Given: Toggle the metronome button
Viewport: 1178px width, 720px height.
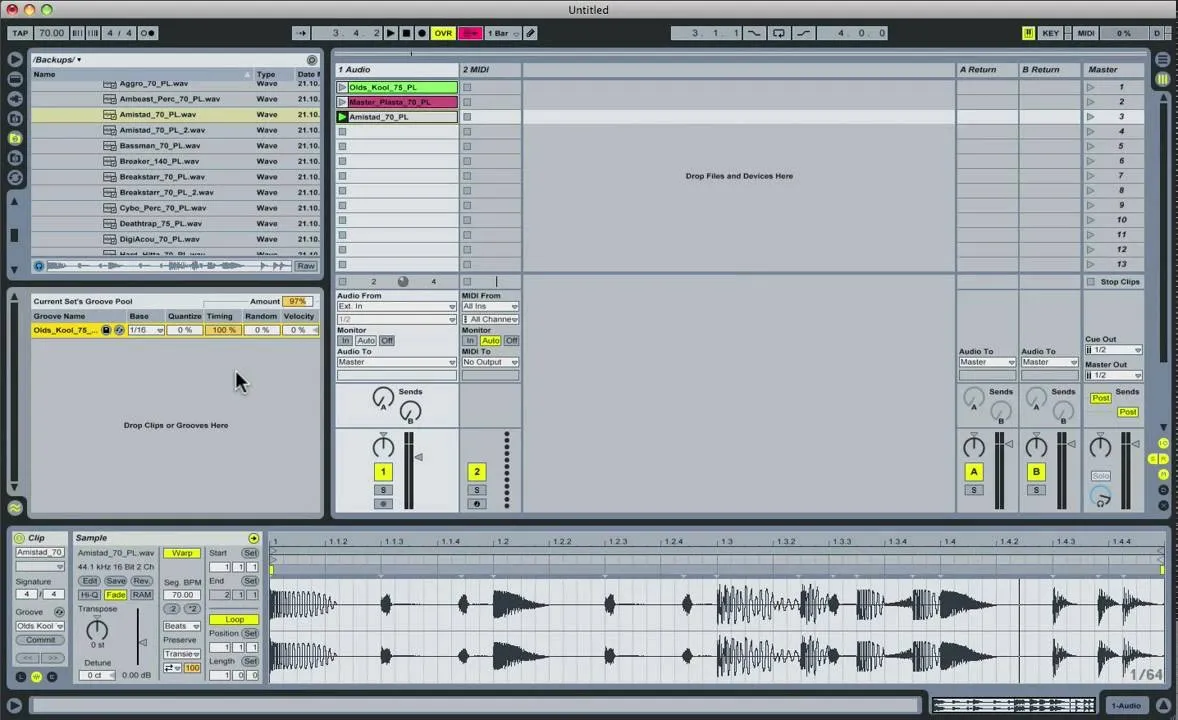Looking at the screenshot, I should tap(148, 33).
